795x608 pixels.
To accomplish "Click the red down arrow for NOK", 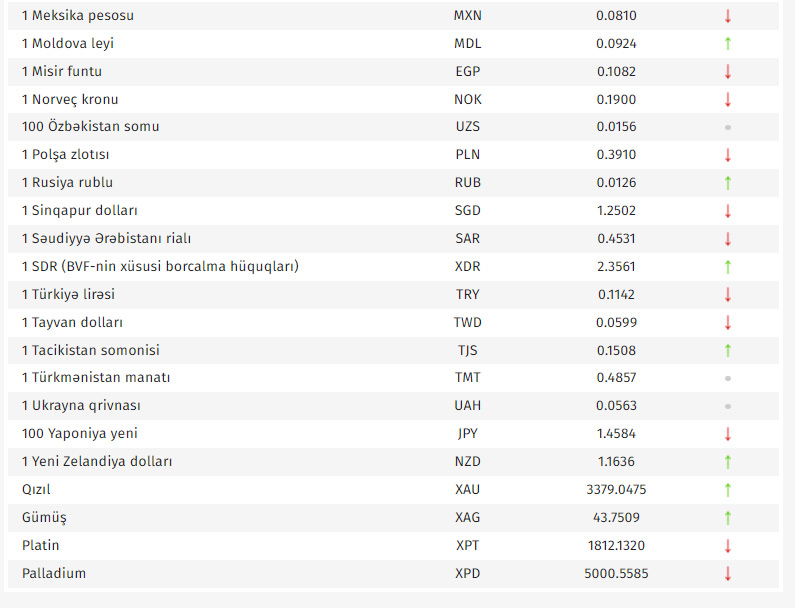I will tap(728, 100).
